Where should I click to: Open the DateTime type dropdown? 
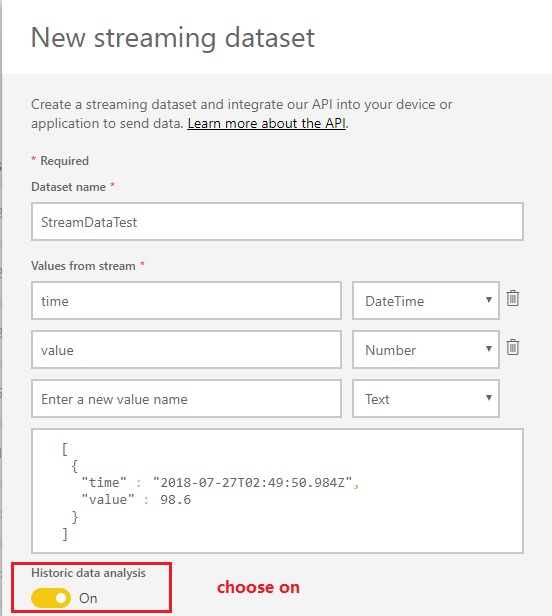click(x=426, y=301)
